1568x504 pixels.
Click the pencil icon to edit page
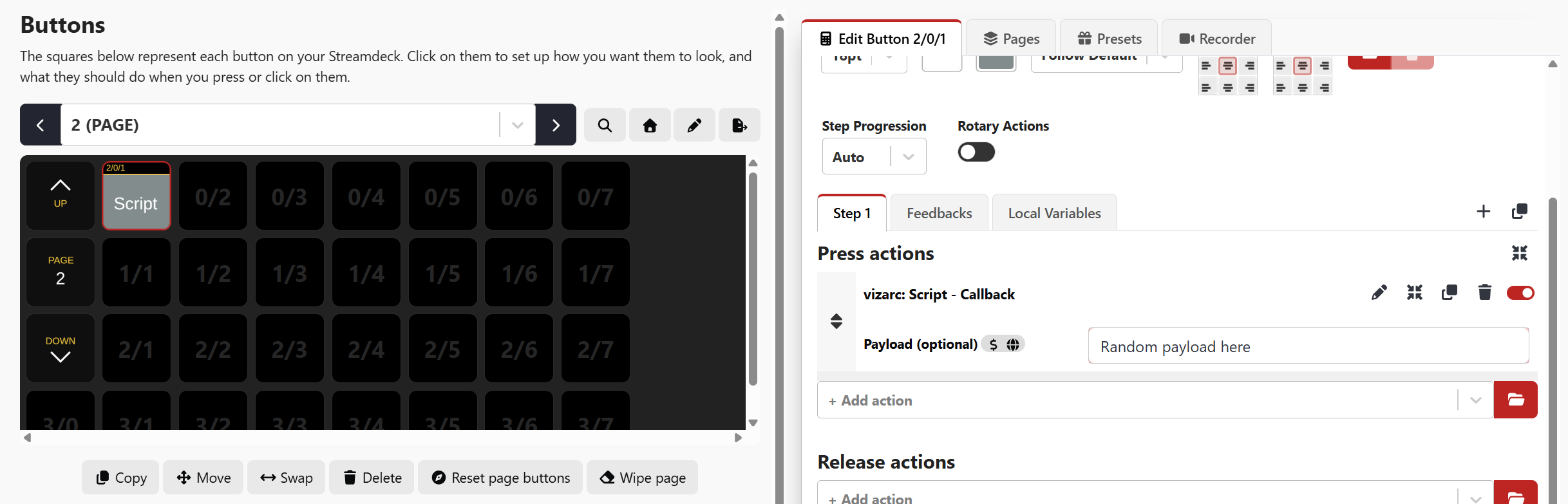(x=694, y=125)
